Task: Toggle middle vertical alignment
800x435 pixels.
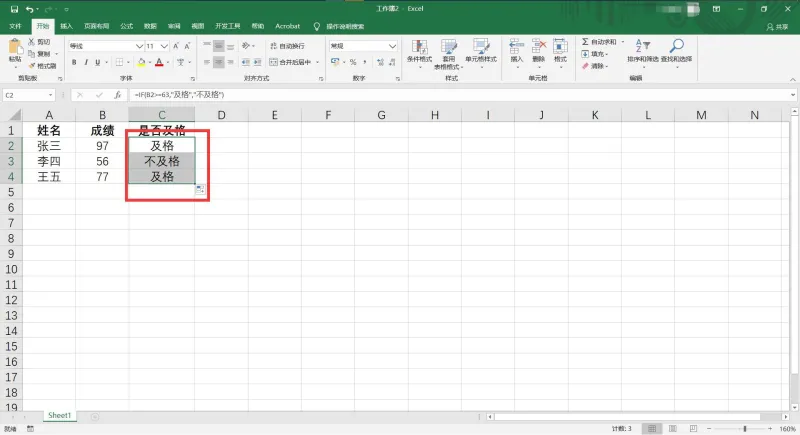Action: 218,46
